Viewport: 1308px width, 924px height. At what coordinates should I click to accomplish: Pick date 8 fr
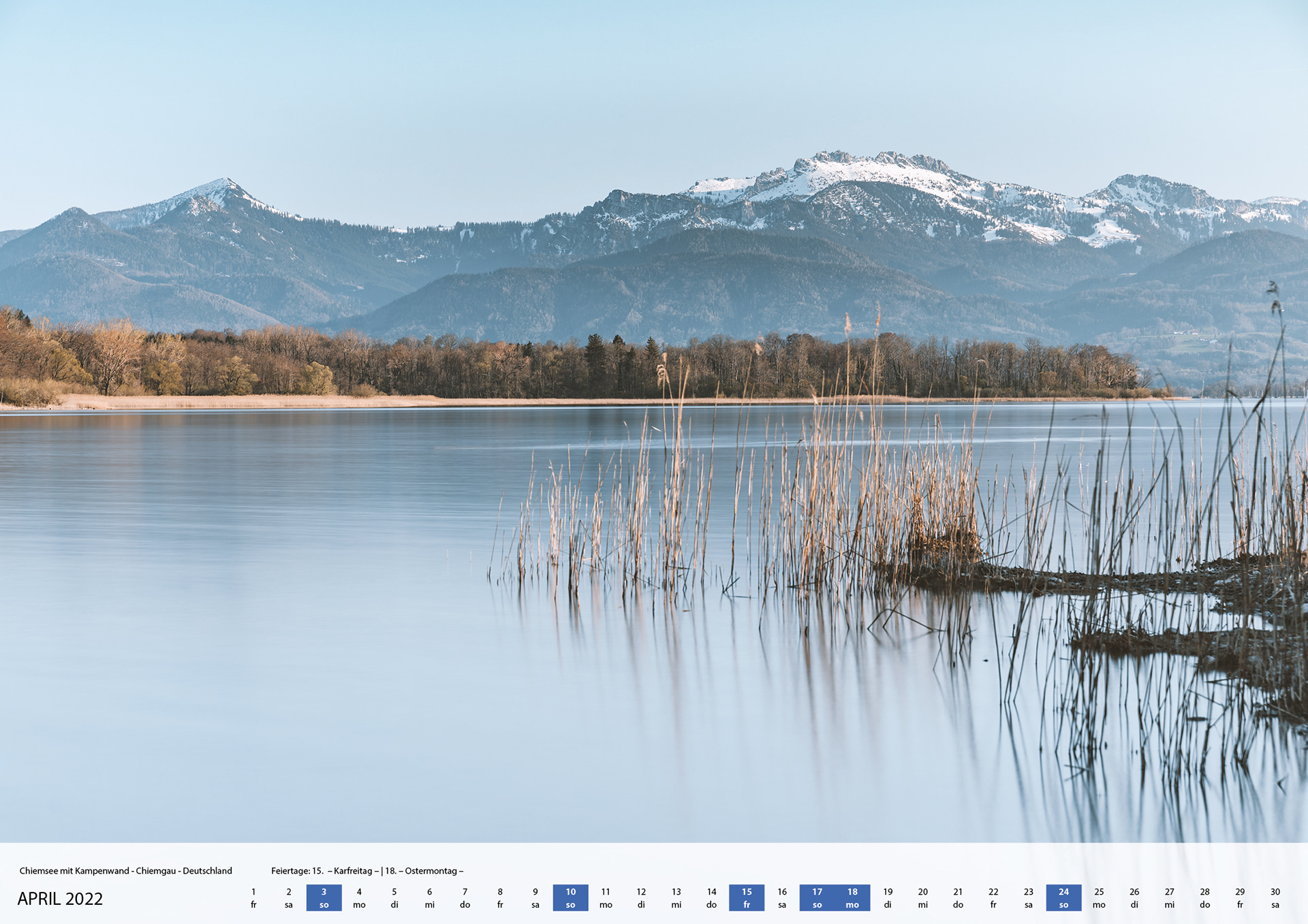coord(500,898)
